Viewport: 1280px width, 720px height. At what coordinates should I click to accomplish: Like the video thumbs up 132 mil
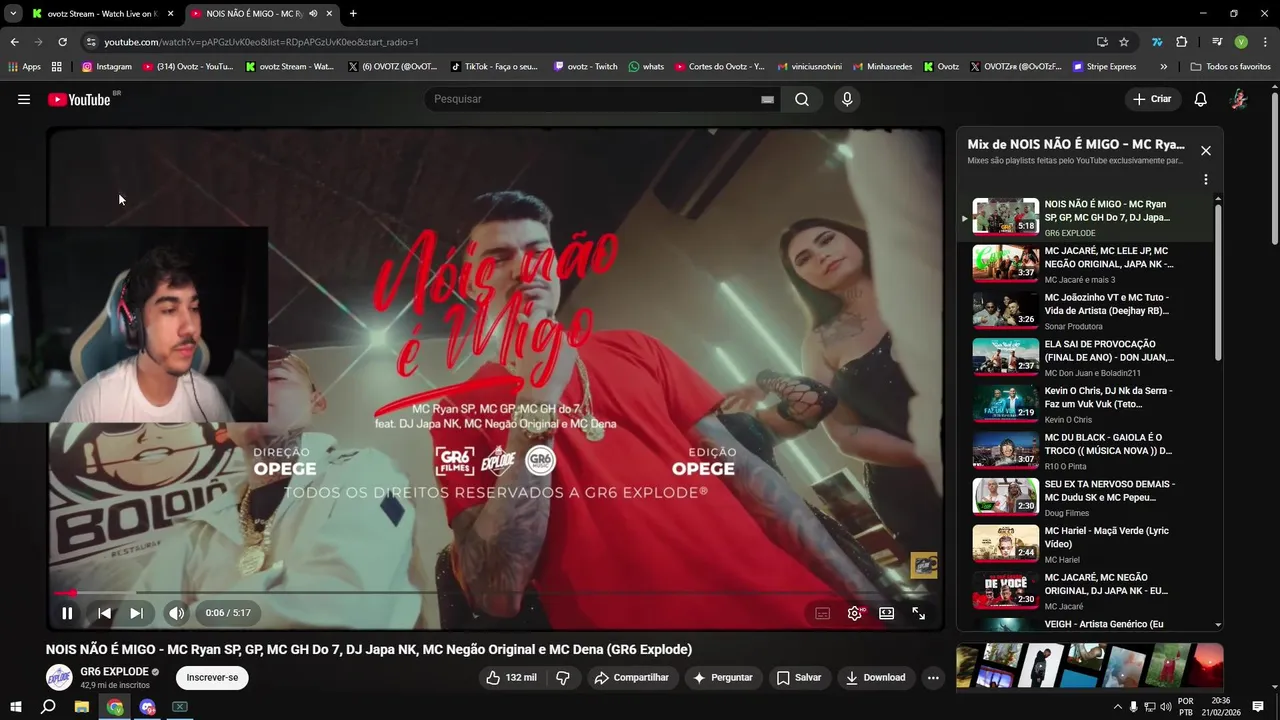(511, 677)
